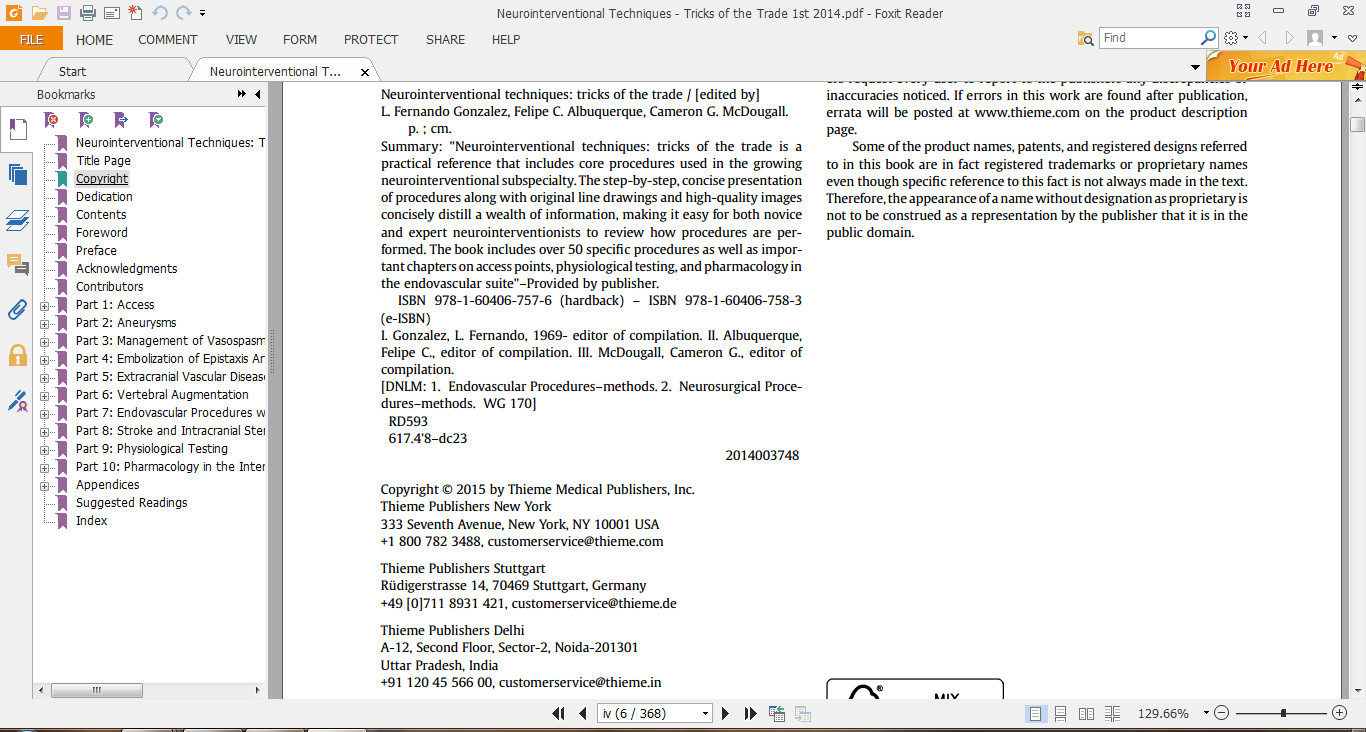Open the PROTECT ribbon tab
The width and height of the screenshot is (1366, 732).
(x=371, y=39)
